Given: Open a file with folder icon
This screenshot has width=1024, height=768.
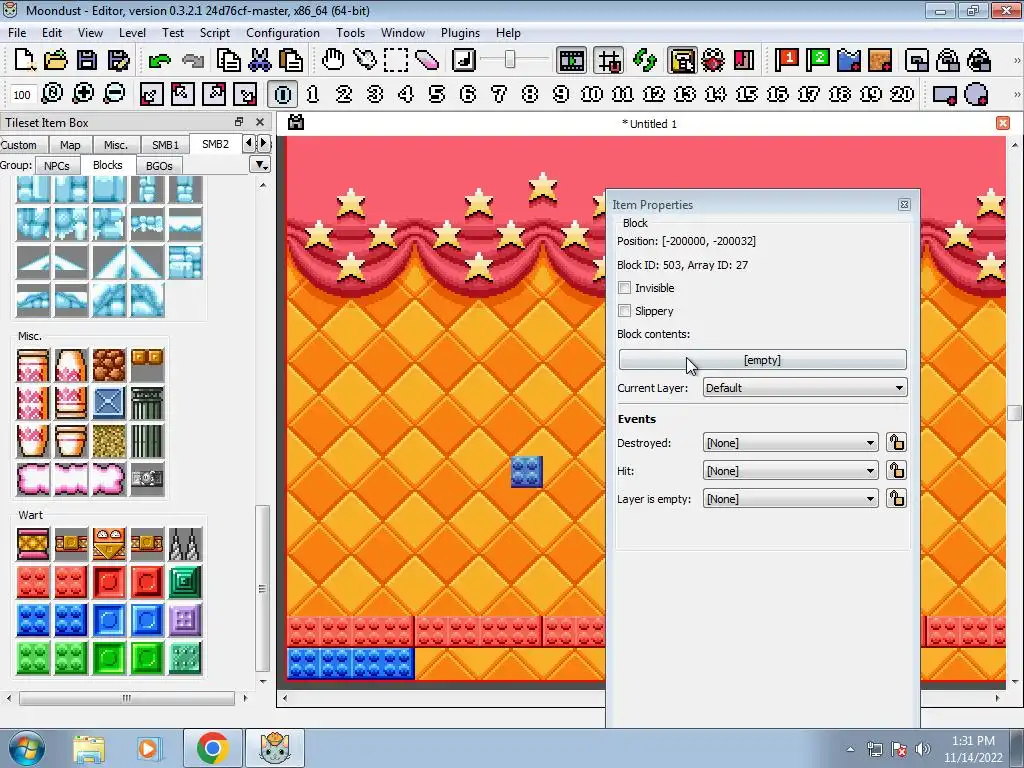Looking at the screenshot, I should click(56, 60).
